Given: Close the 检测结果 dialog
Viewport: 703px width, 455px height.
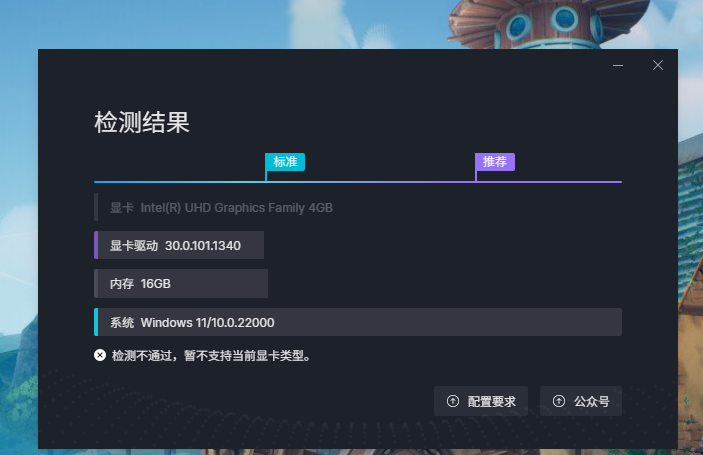Looking at the screenshot, I should click(x=658, y=65).
